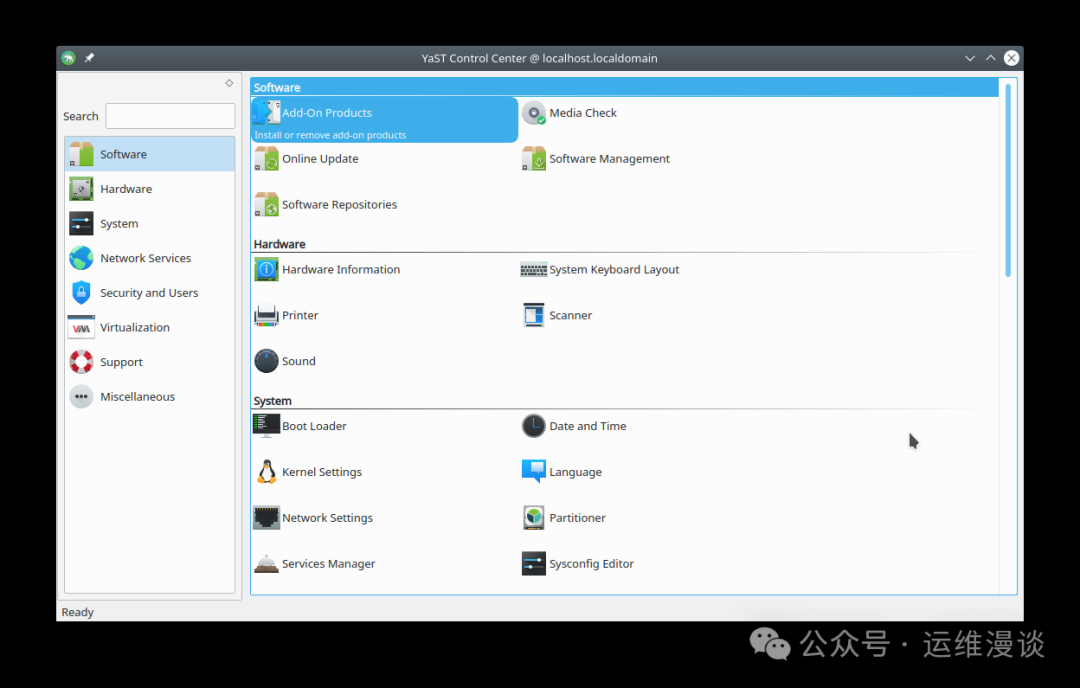
Task: Click the Online Update label
Action: [320, 158]
